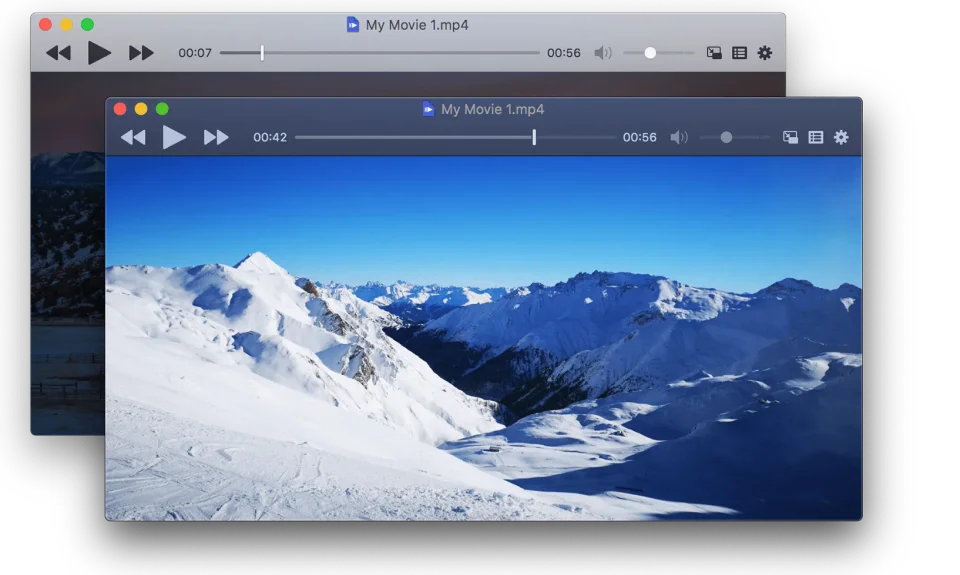Click duration 00:56 in the back light window
960x575 pixels.
(x=564, y=53)
